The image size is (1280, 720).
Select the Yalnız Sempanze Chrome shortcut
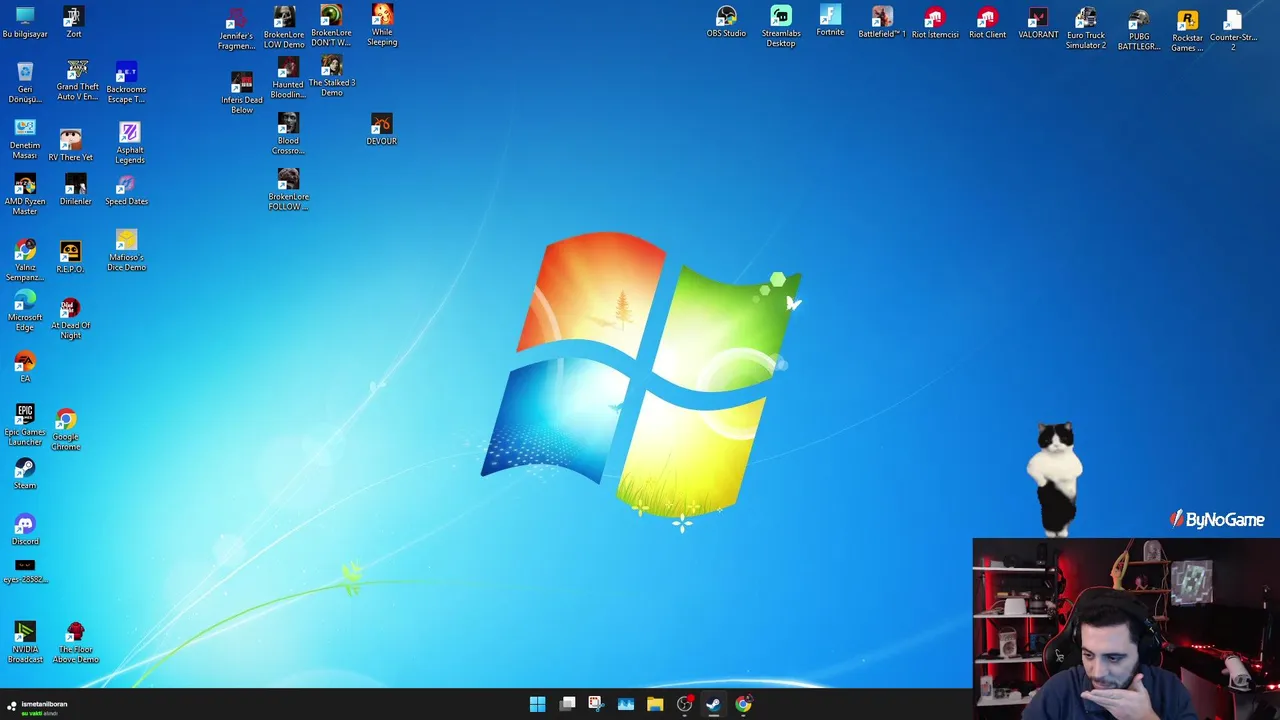point(25,260)
